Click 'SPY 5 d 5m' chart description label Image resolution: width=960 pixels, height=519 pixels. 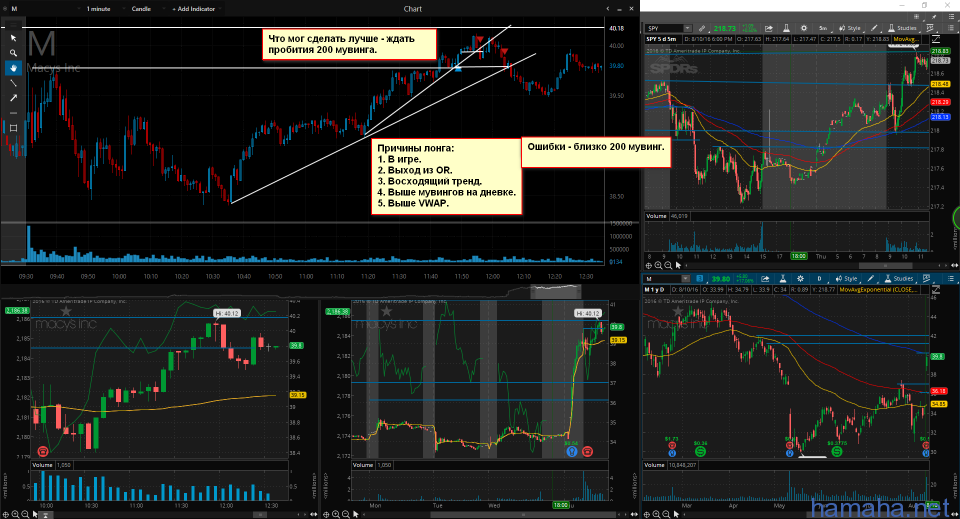pyautogui.click(x=661, y=39)
